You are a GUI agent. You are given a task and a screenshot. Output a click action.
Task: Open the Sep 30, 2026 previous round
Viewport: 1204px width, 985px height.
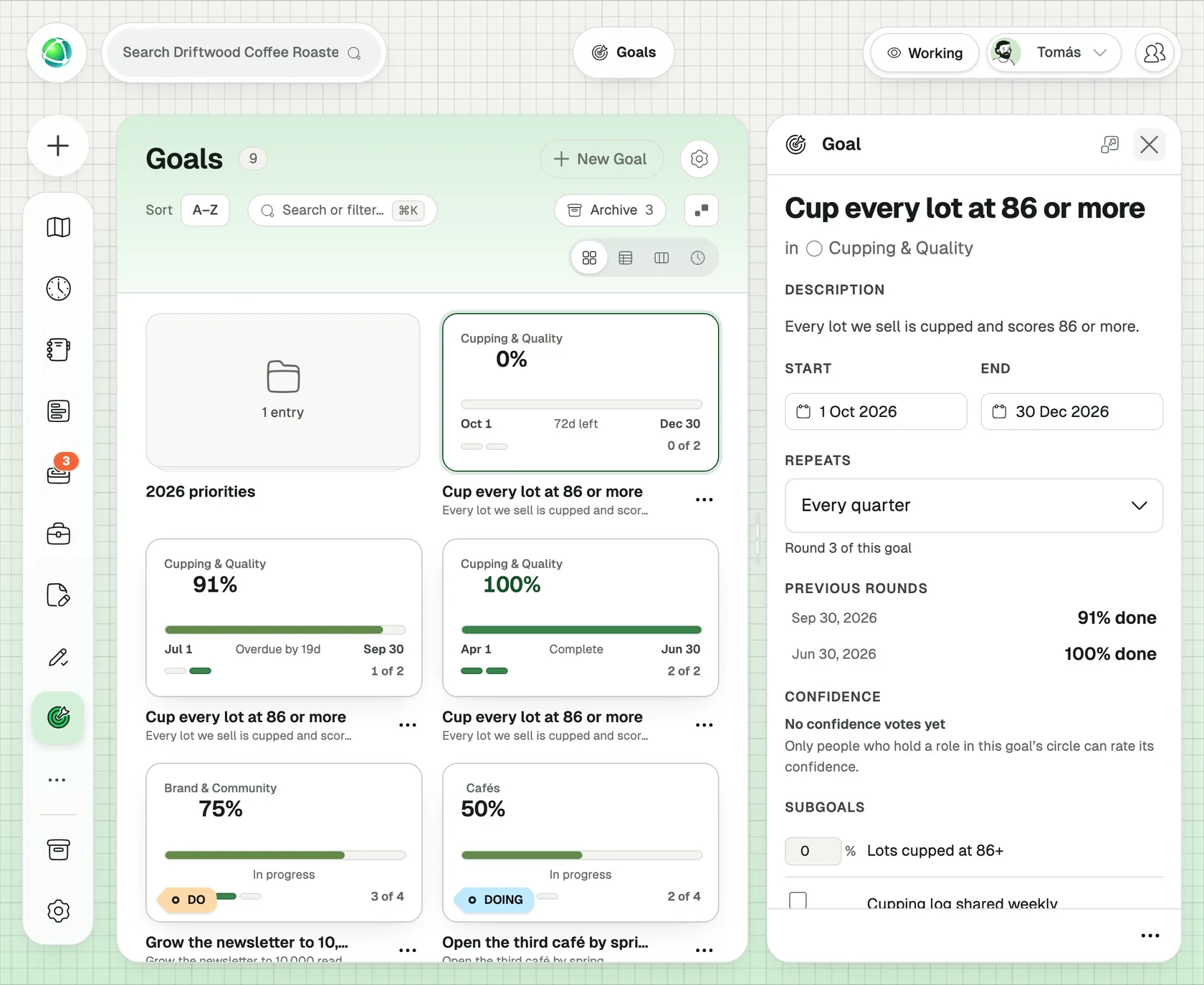pos(973,618)
